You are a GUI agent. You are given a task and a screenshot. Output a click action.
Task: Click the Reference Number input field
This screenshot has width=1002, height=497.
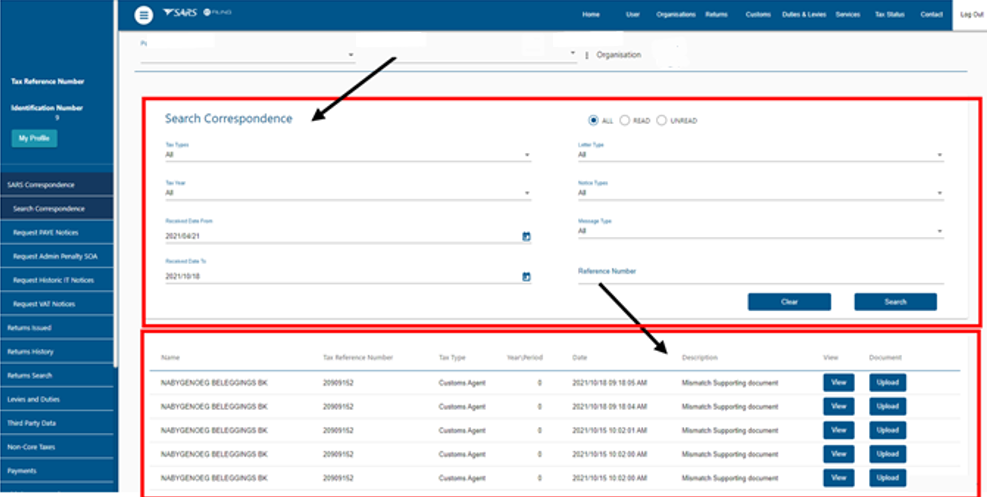click(x=760, y=280)
